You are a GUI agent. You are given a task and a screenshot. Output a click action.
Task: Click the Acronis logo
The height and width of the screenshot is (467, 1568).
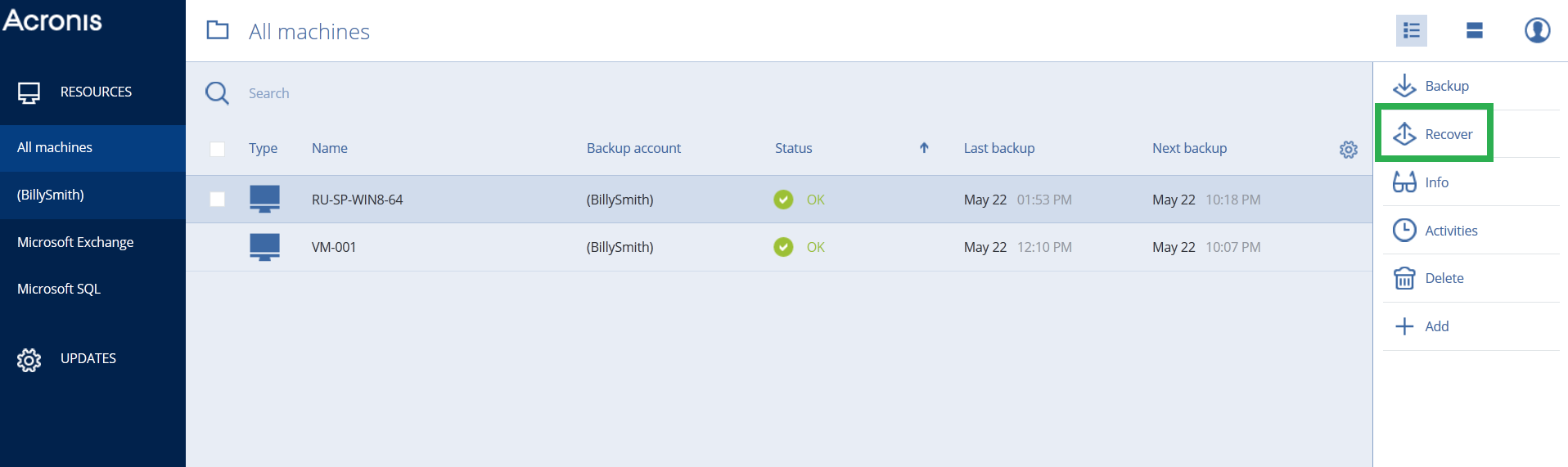[x=52, y=20]
